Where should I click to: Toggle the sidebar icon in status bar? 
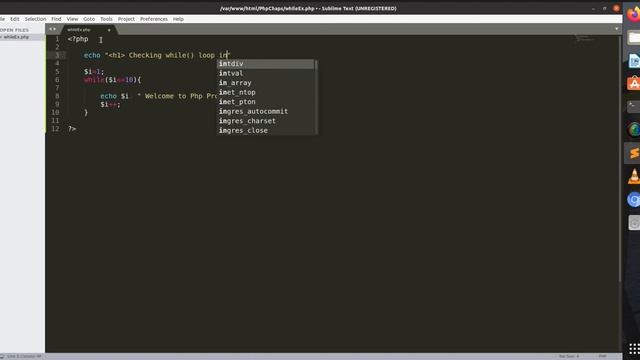[x=2, y=356]
